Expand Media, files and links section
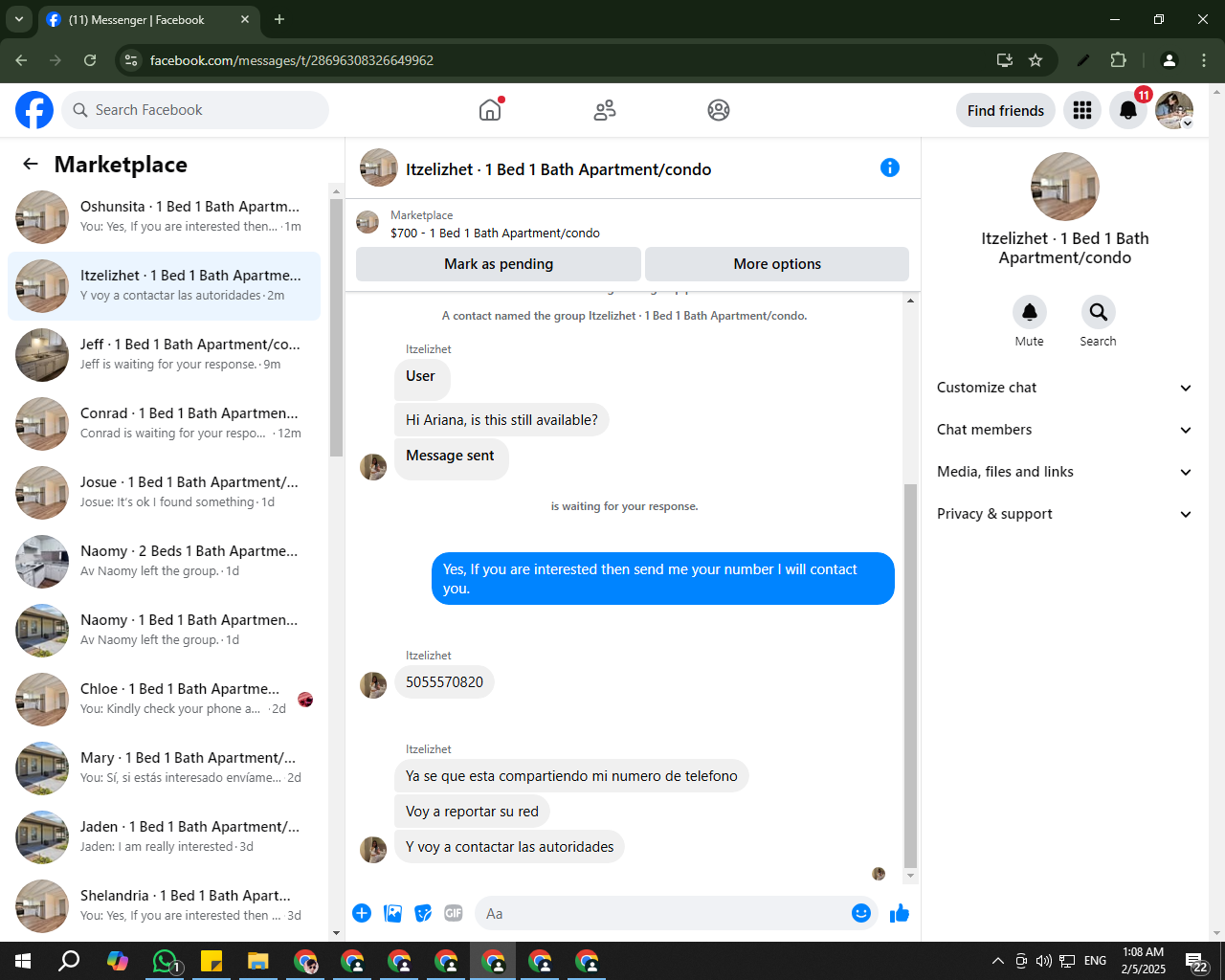This screenshot has width=1225, height=980. pos(1064,472)
